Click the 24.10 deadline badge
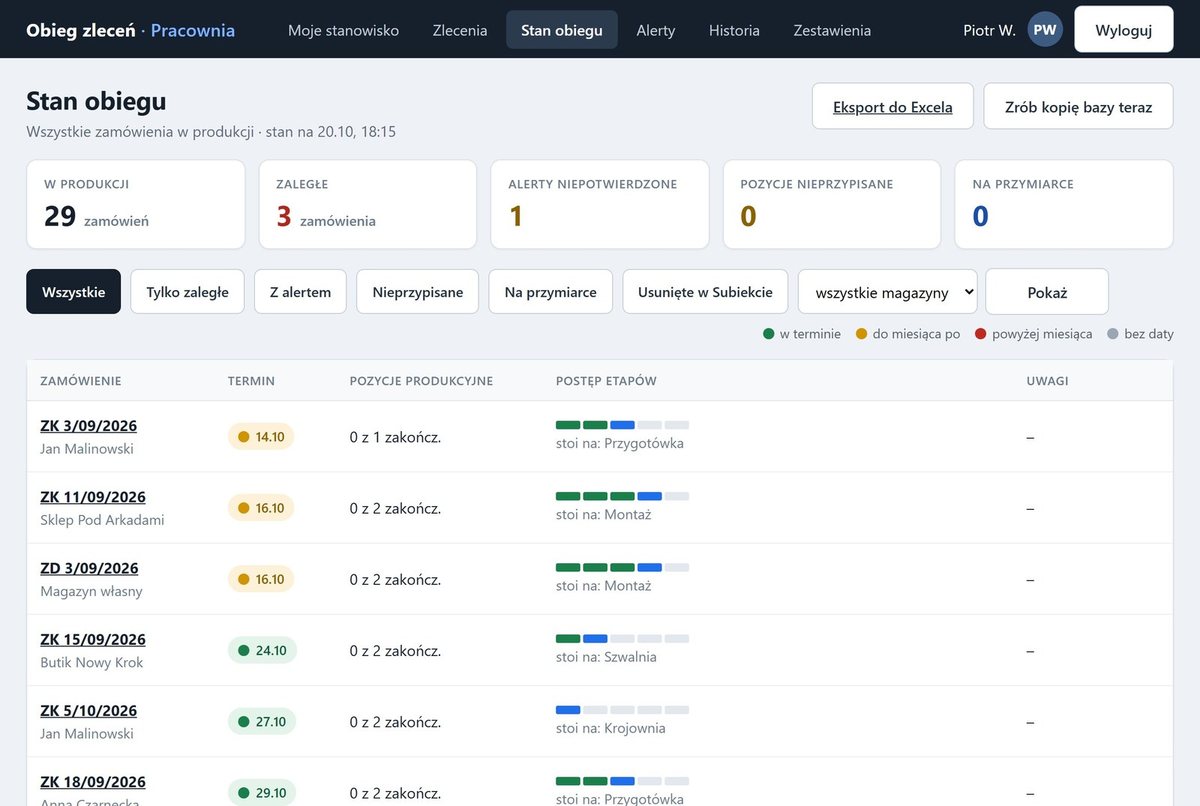The width and height of the screenshot is (1200, 806). 262,650
